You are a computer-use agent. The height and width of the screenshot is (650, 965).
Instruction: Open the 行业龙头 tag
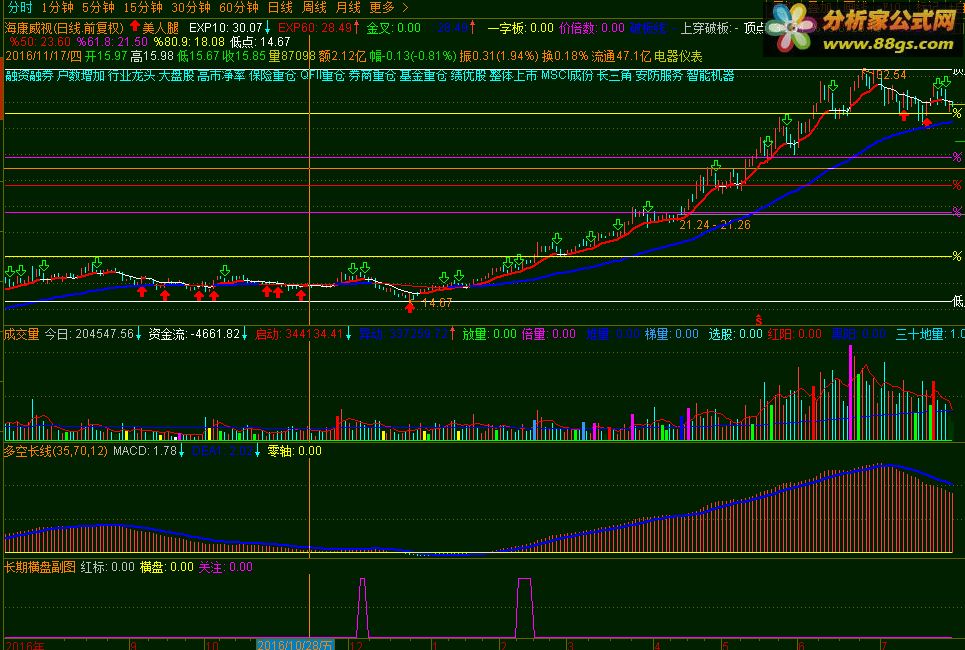(x=132, y=75)
